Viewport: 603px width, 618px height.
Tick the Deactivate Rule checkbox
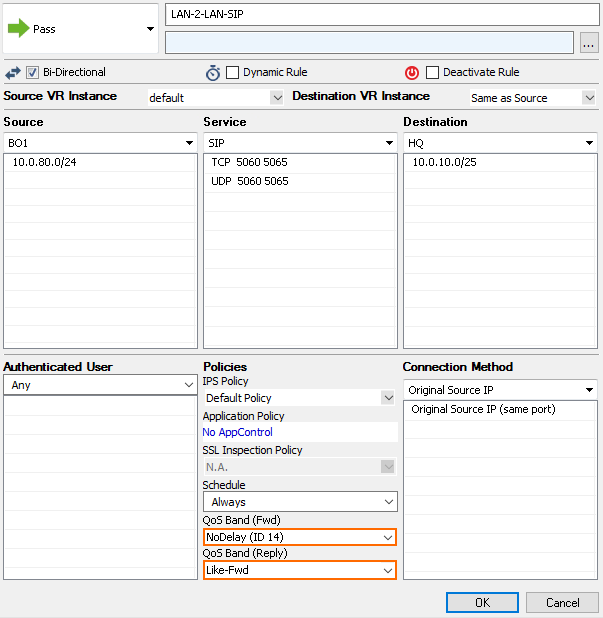[432, 73]
